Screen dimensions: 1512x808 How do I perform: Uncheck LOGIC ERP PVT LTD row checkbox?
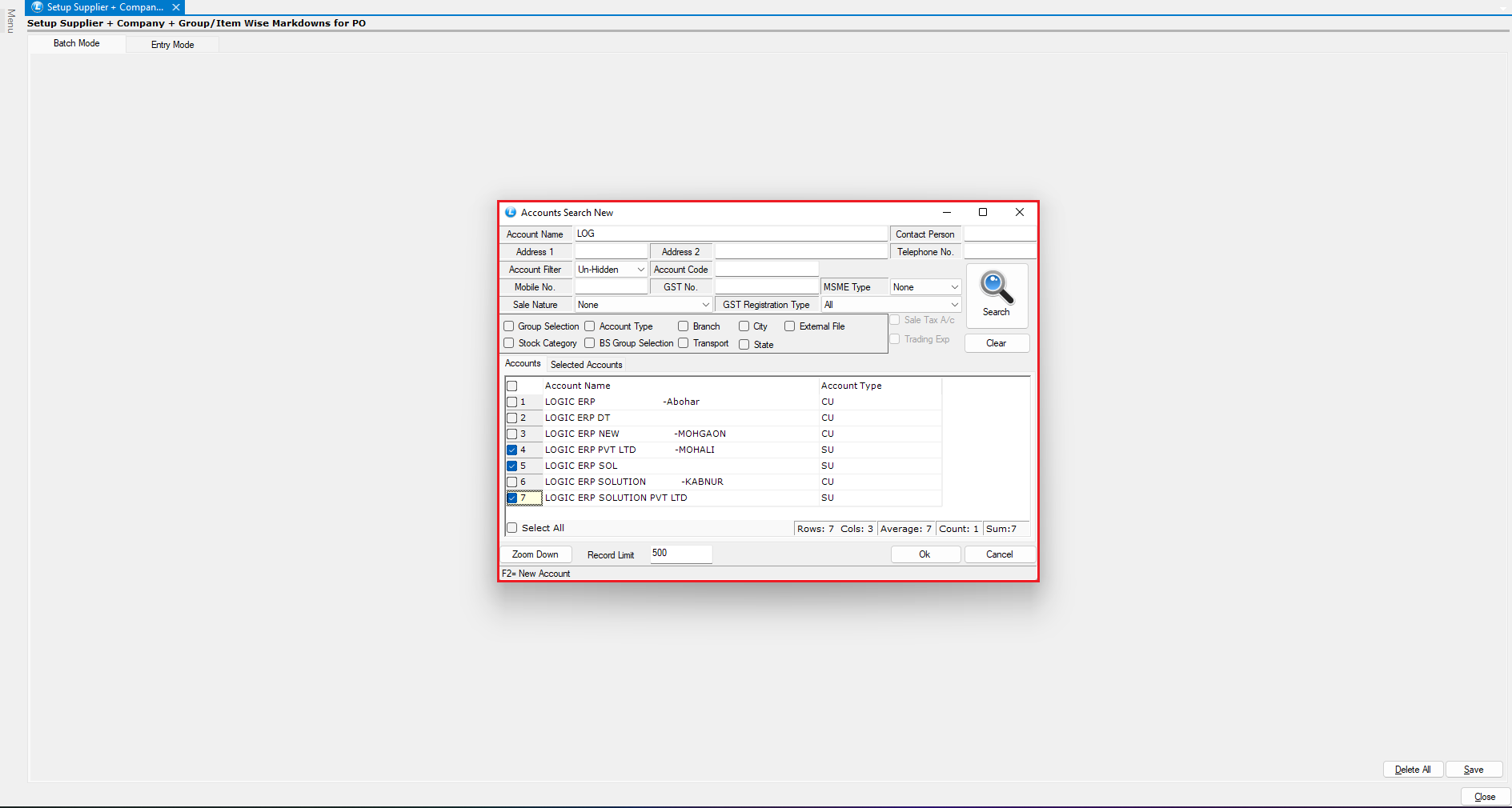pos(512,450)
